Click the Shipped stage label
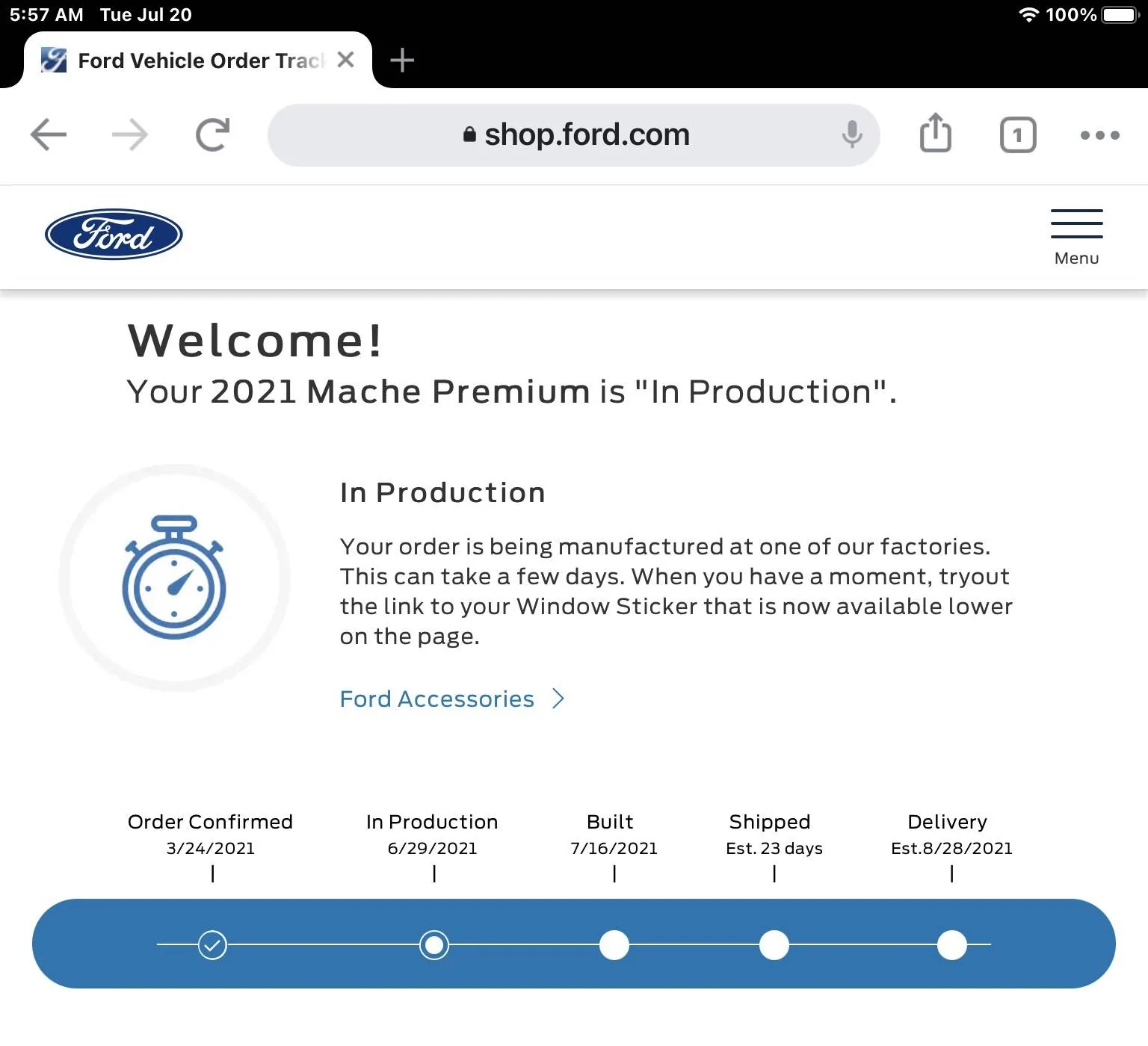Image resolution: width=1148 pixels, height=1046 pixels. pyautogui.click(x=770, y=822)
